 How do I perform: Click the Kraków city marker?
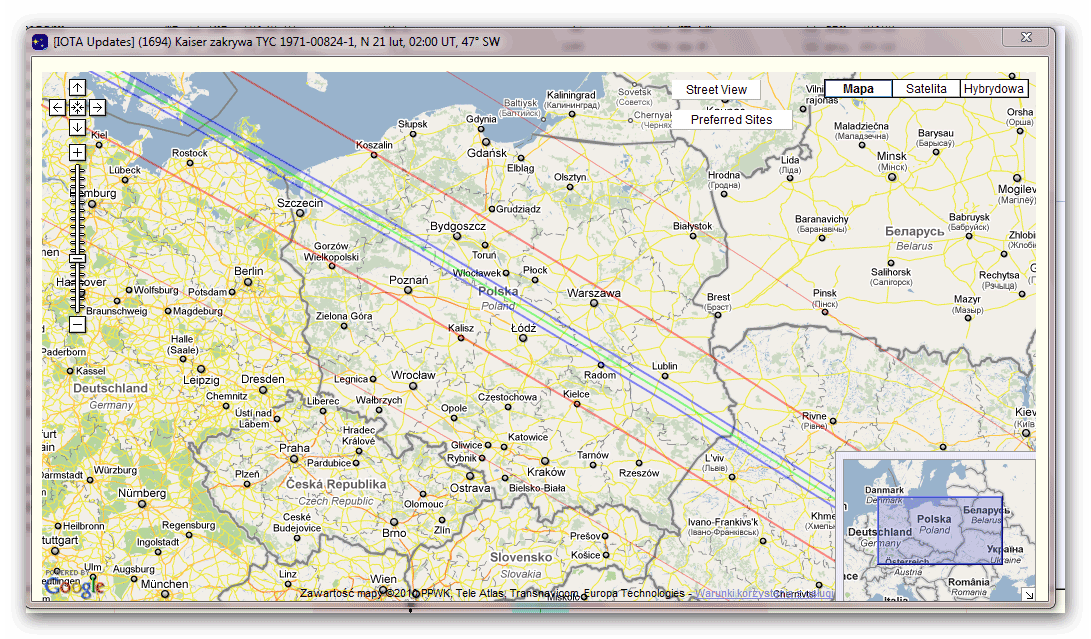point(545,461)
